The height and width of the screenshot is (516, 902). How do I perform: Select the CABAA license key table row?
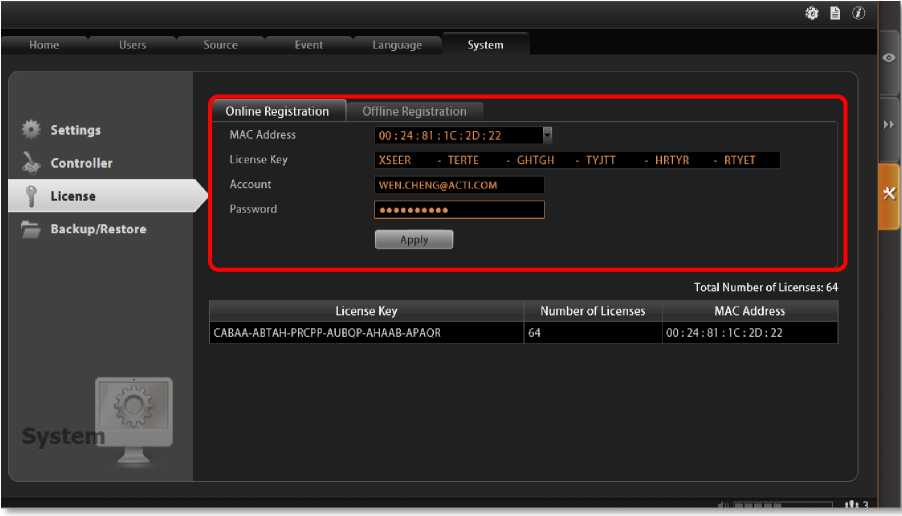365,333
